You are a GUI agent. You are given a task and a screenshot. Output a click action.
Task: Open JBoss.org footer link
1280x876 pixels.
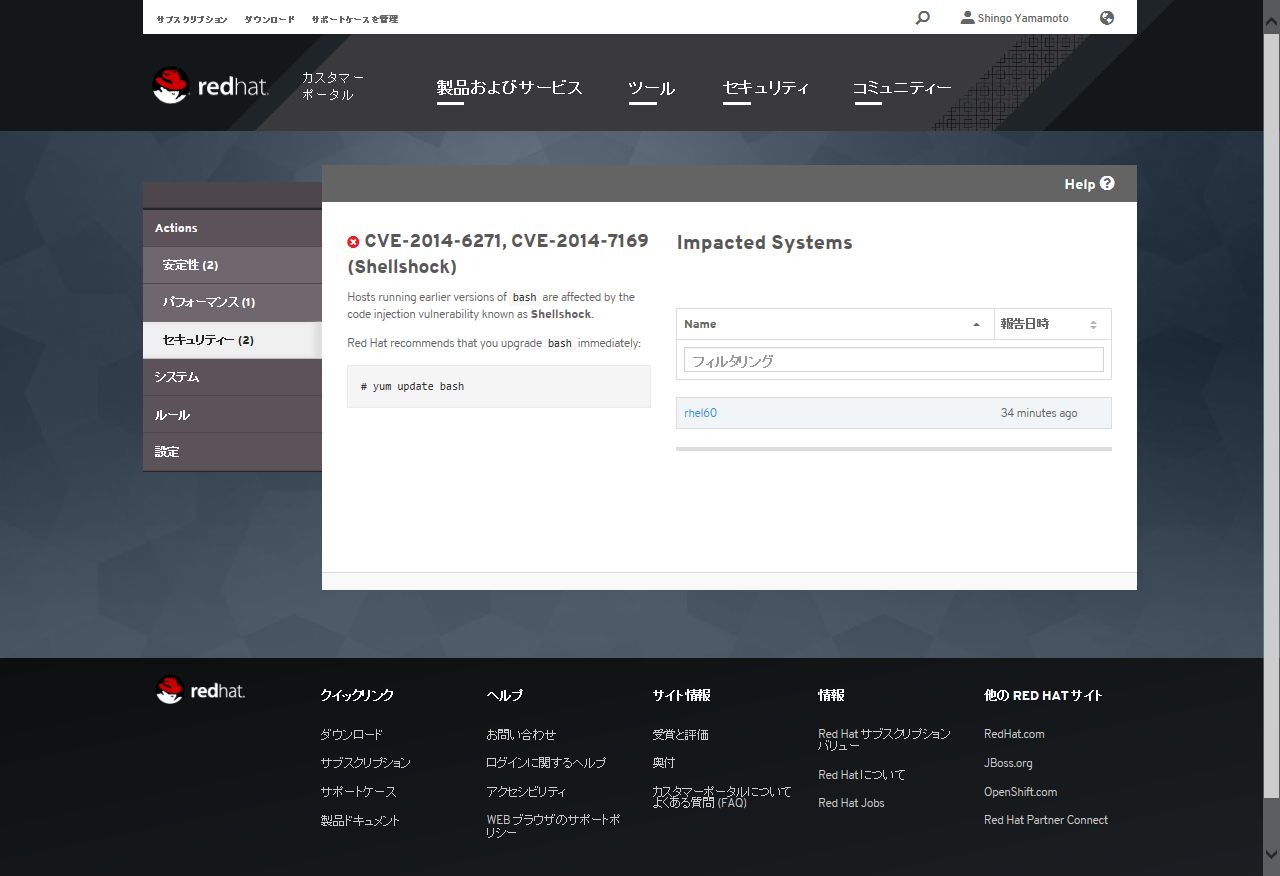click(x=1008, y=762)
